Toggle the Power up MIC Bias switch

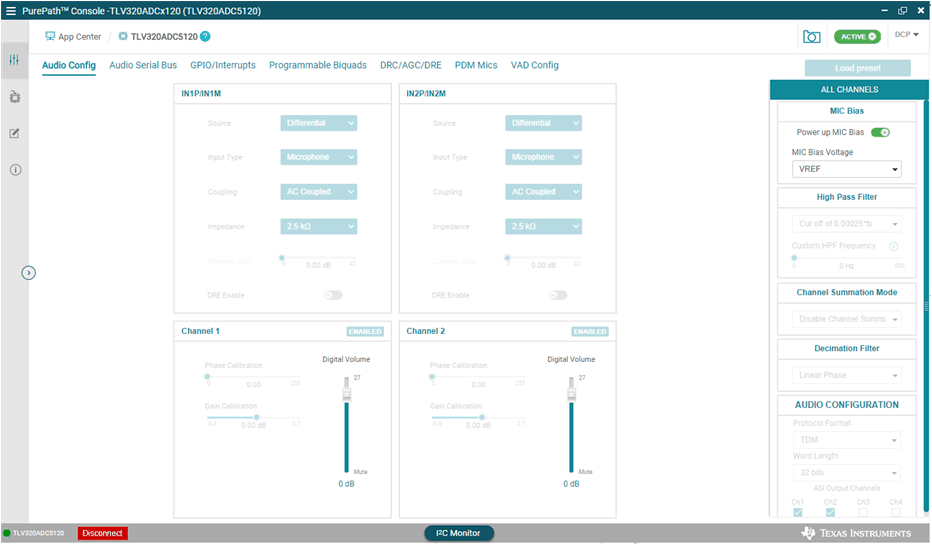pyautogui.click(x=880, y=132)
